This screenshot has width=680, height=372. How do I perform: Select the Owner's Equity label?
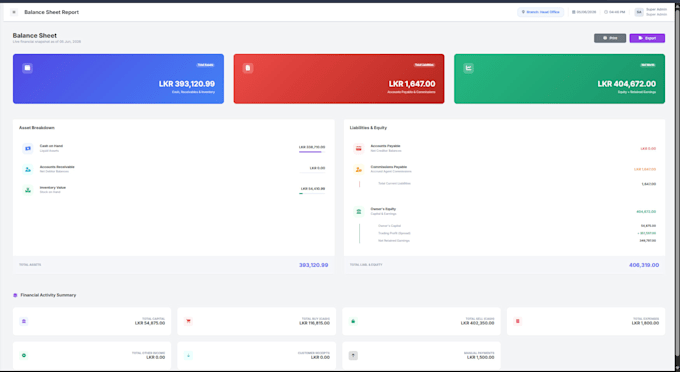coord(383,209)
